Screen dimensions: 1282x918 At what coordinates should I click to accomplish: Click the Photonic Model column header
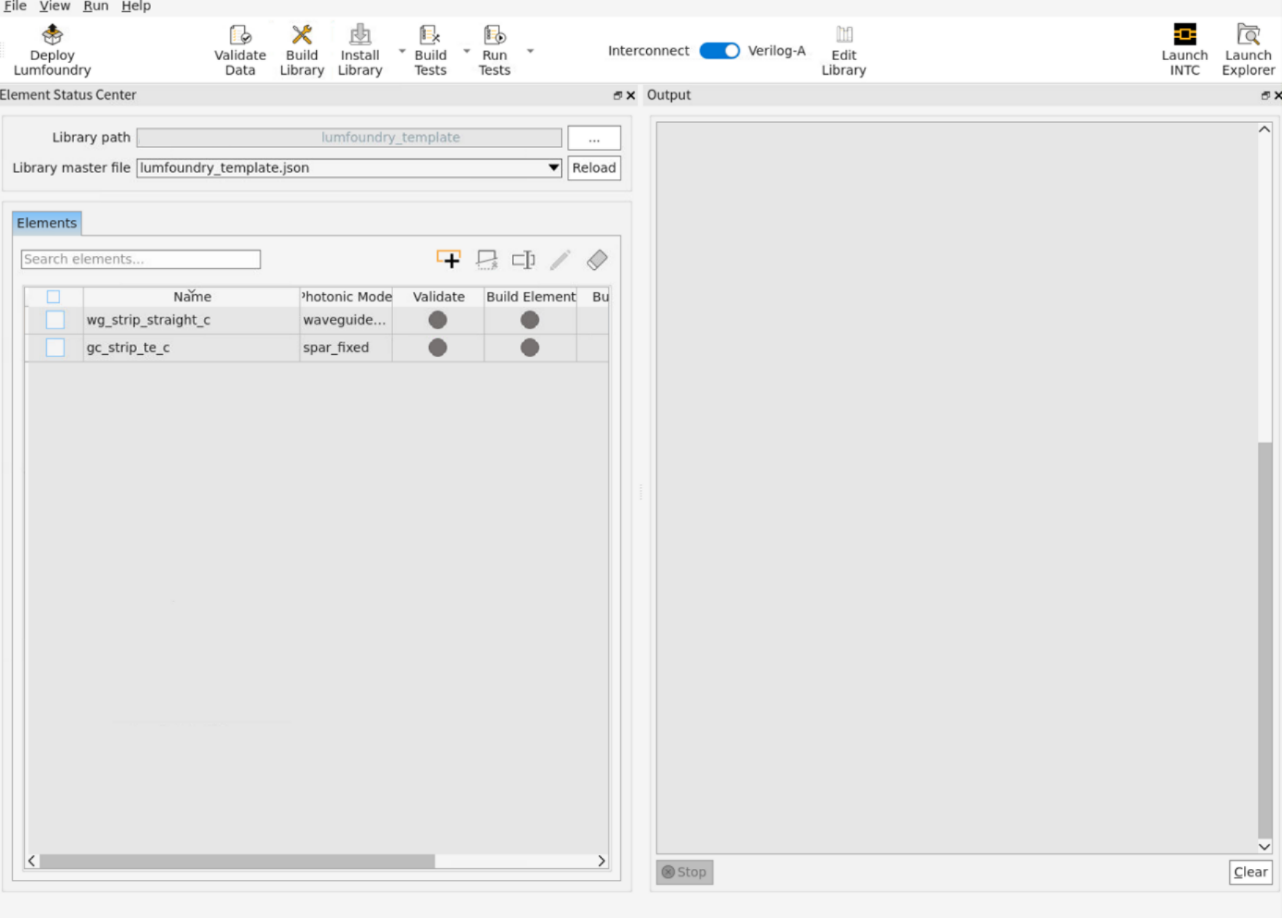coord(346,297)
